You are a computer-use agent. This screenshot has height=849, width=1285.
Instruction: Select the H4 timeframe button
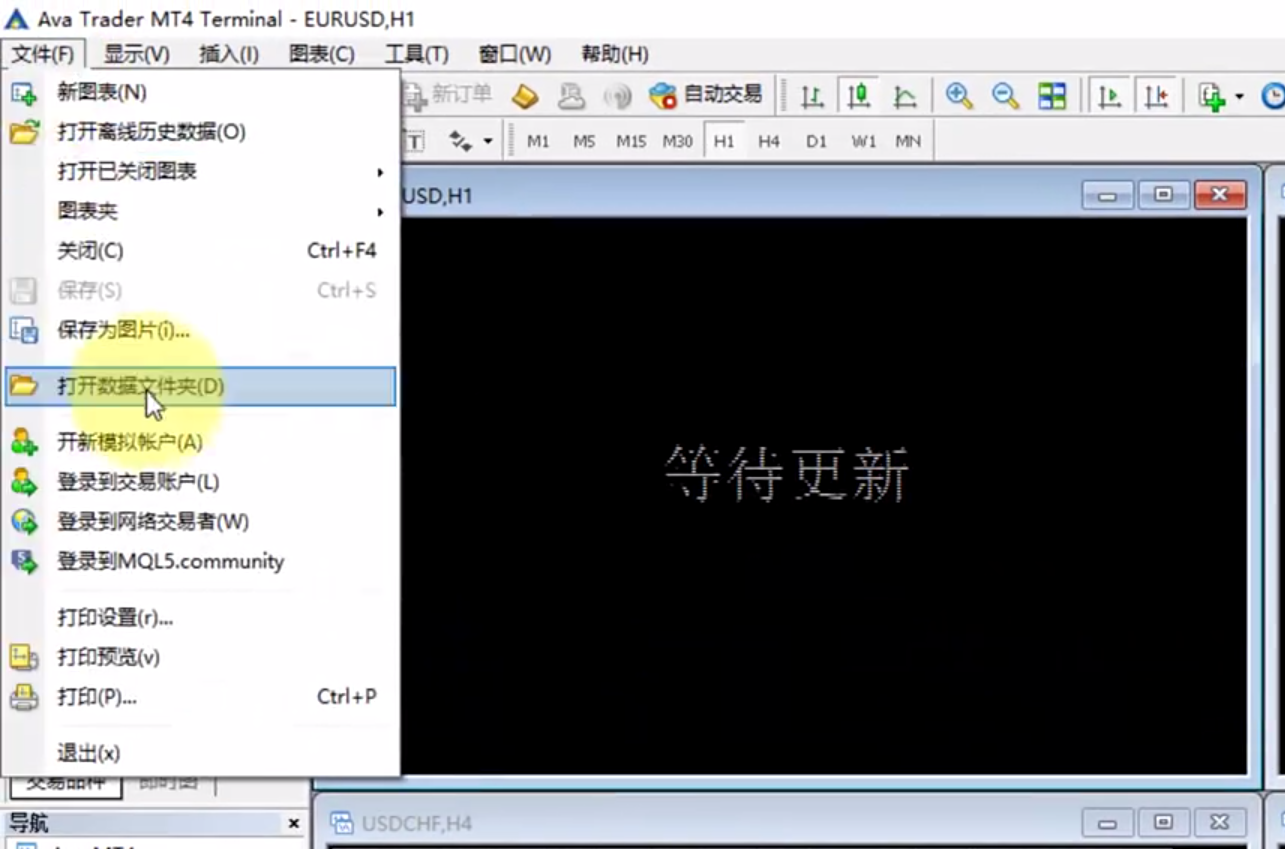[768, 141]
